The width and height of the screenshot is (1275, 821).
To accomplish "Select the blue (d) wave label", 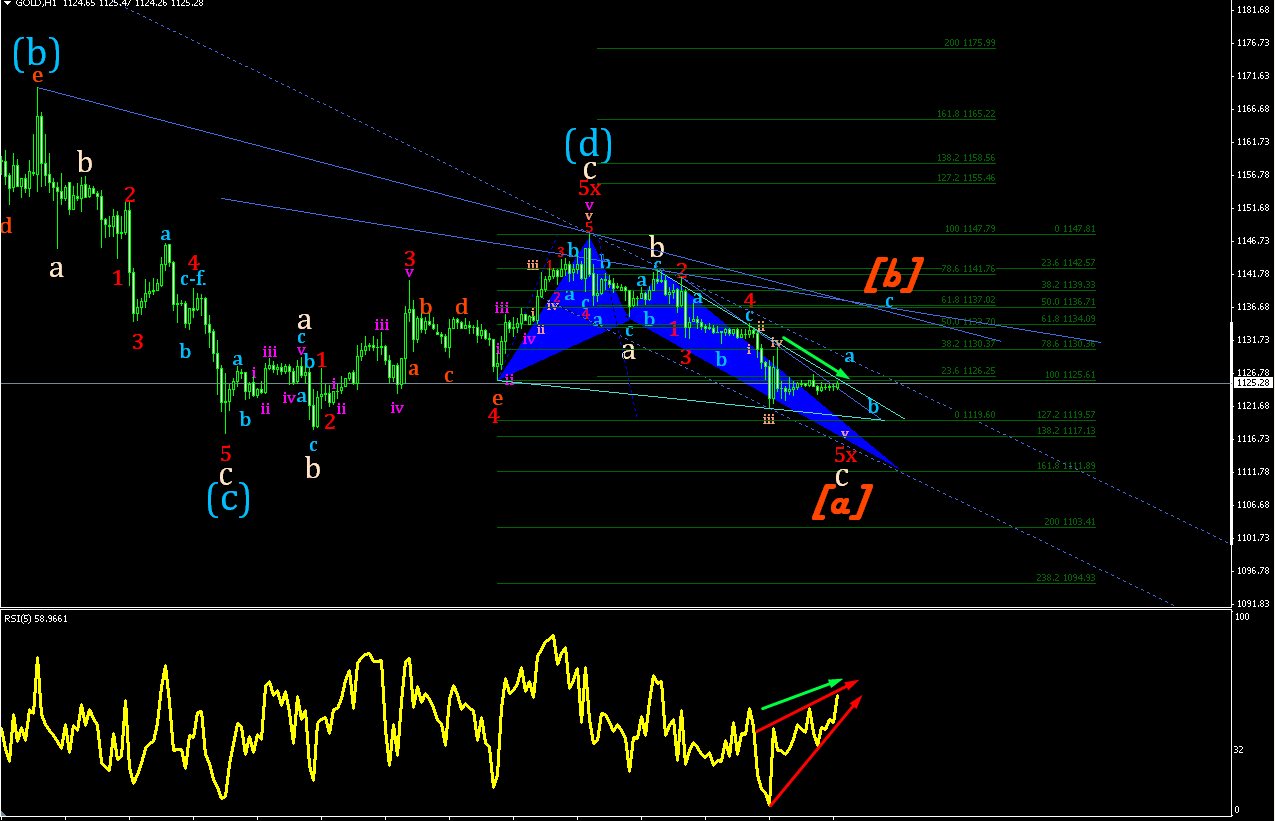I will point(589,145).
